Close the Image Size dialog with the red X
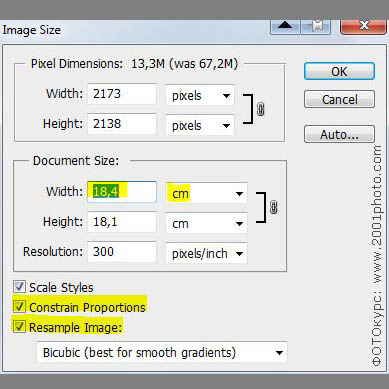 tap(363, 26)
